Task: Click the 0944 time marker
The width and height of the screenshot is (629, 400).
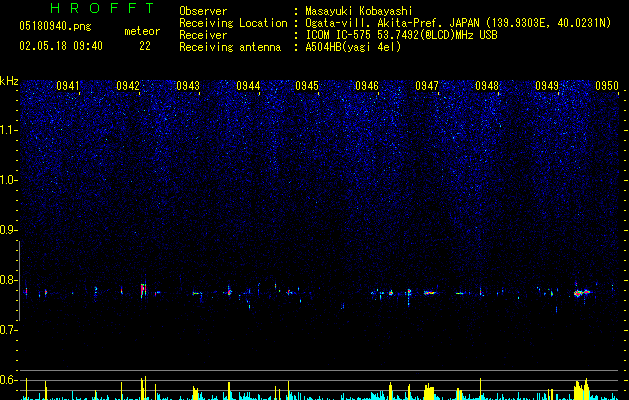Action: click(248, 86)
